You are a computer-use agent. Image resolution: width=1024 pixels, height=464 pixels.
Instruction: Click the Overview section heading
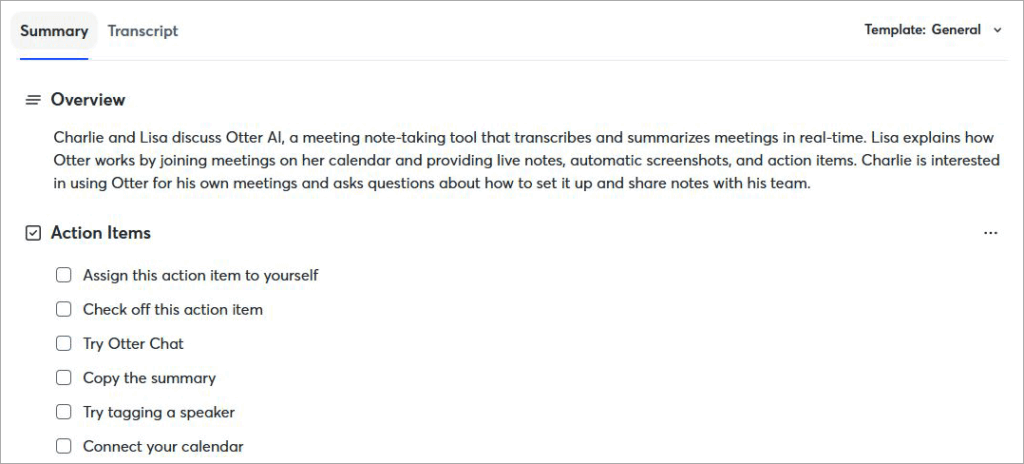88,100
